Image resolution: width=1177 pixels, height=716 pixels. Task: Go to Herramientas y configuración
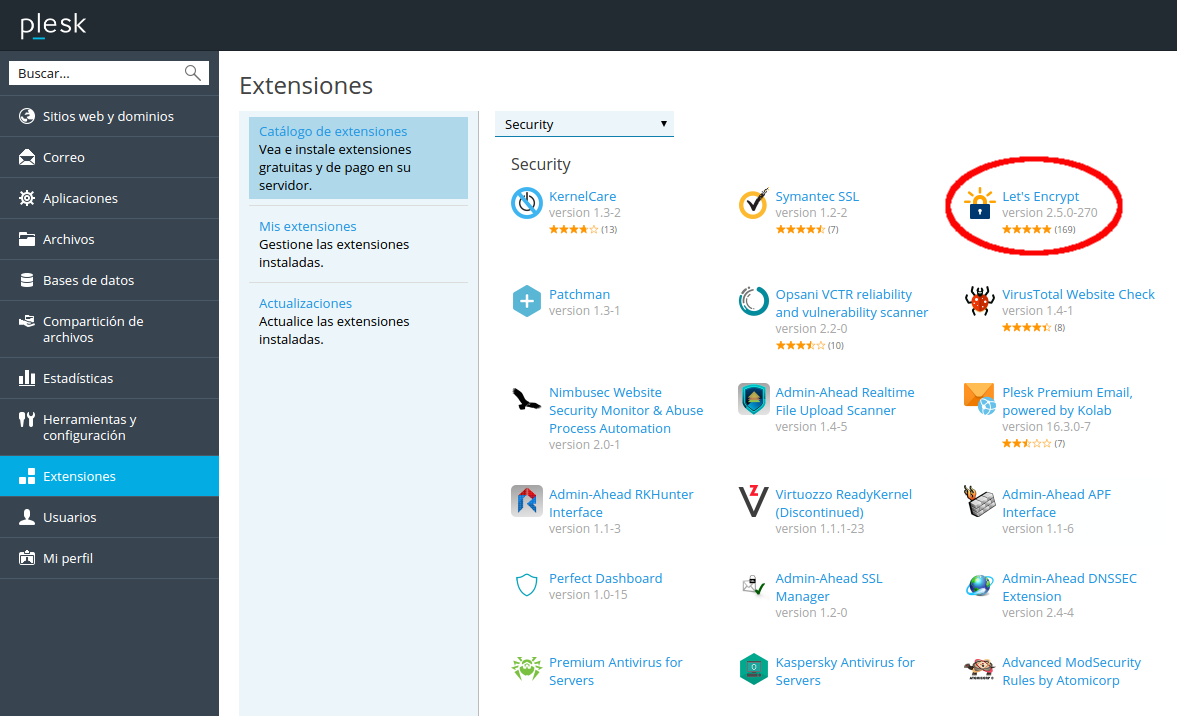click(89, 427)
